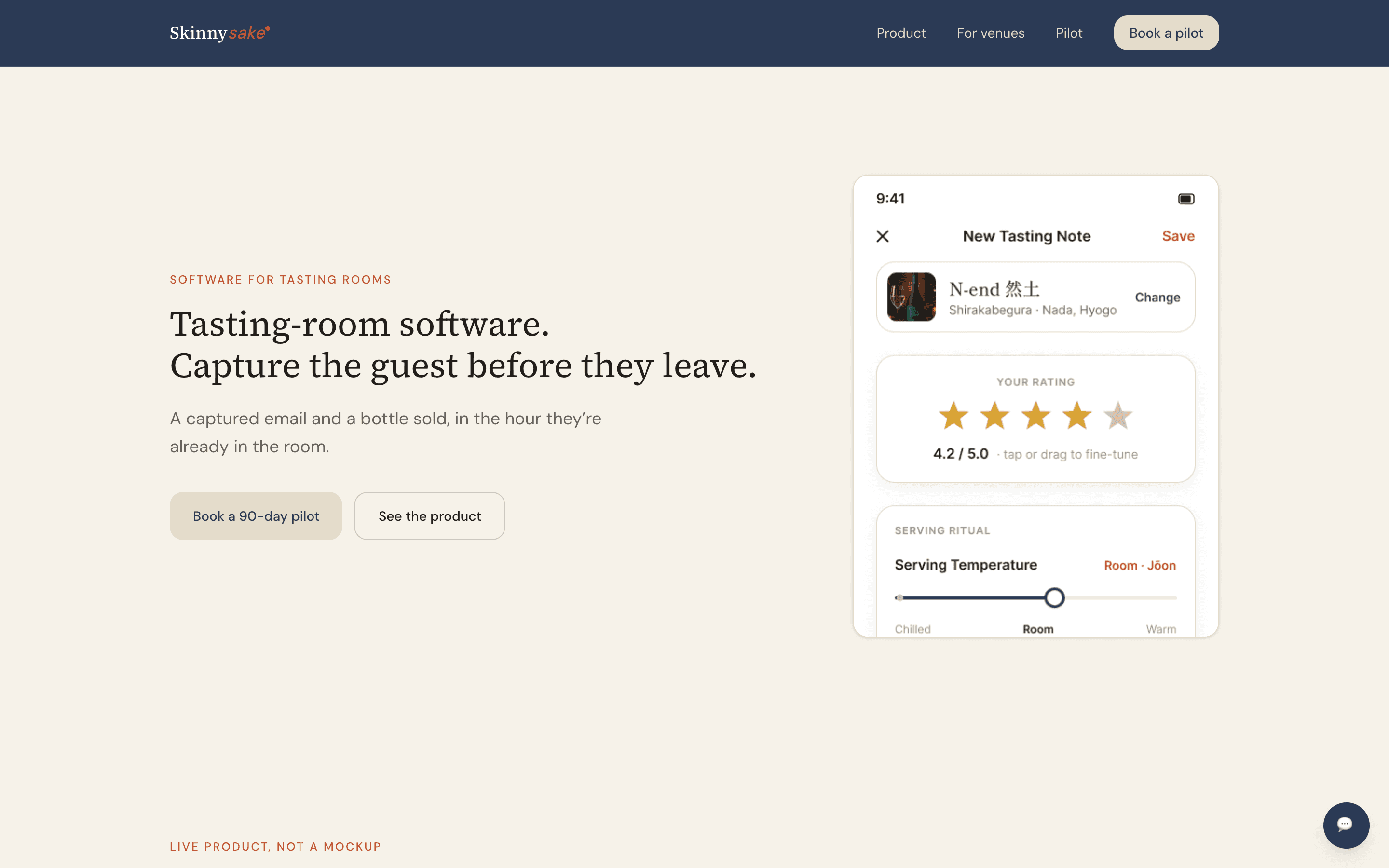Select the first rating star
Image resolution: width=1389 pixels, height=868 pixels.
click(x=953, y=415)
